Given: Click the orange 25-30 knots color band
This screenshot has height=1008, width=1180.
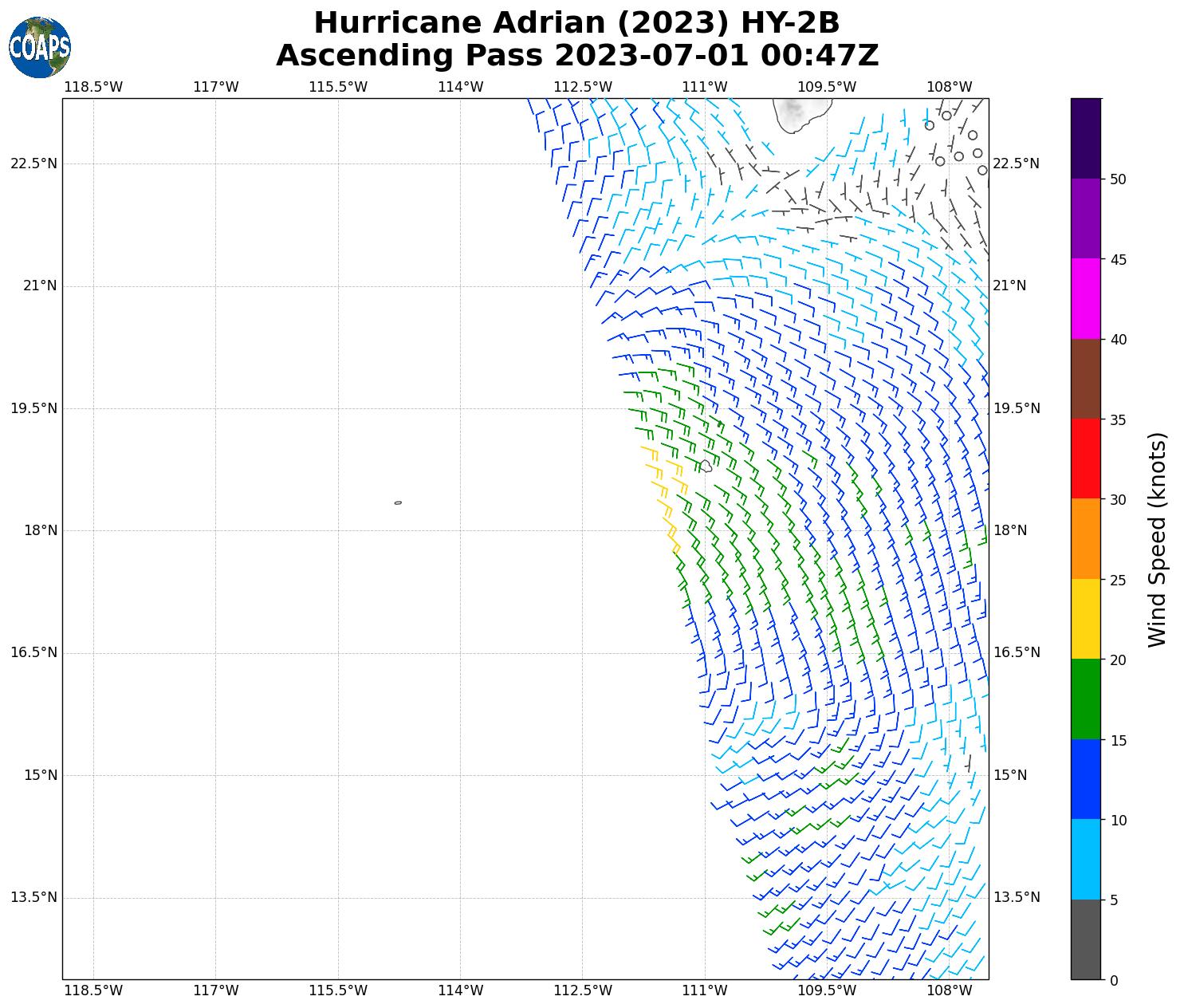Looking at the screenshot, I should point(1085,539).
